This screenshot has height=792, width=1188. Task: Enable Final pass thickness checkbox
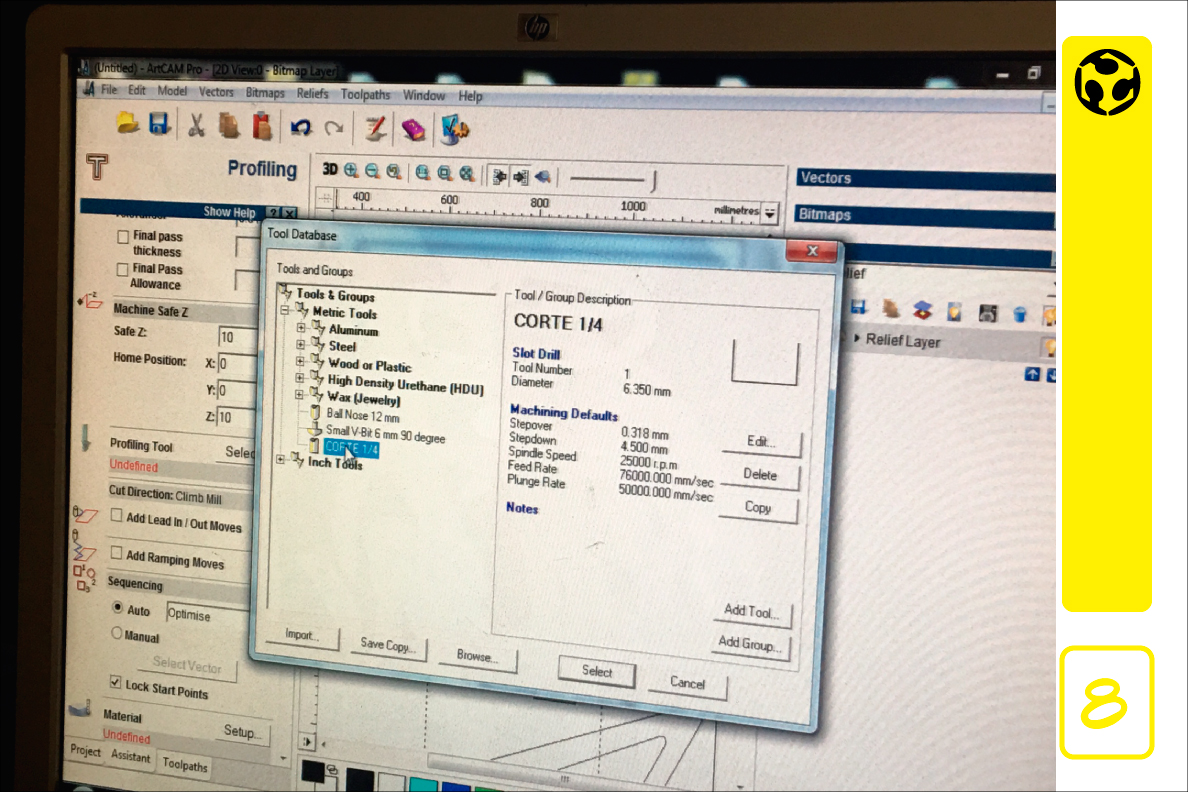click(x=123, y=236)
